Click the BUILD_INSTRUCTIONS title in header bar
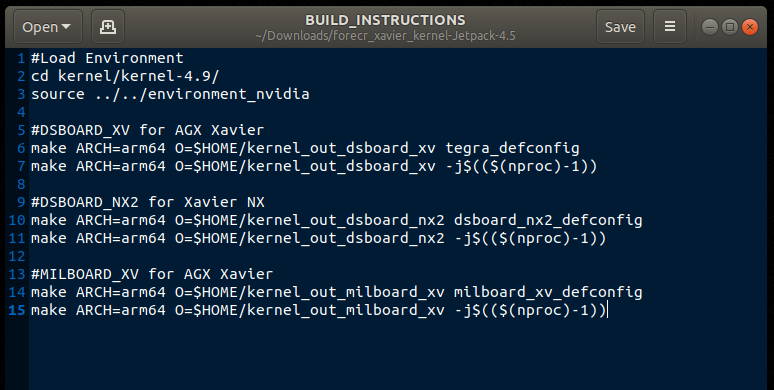 click(385, 20)
